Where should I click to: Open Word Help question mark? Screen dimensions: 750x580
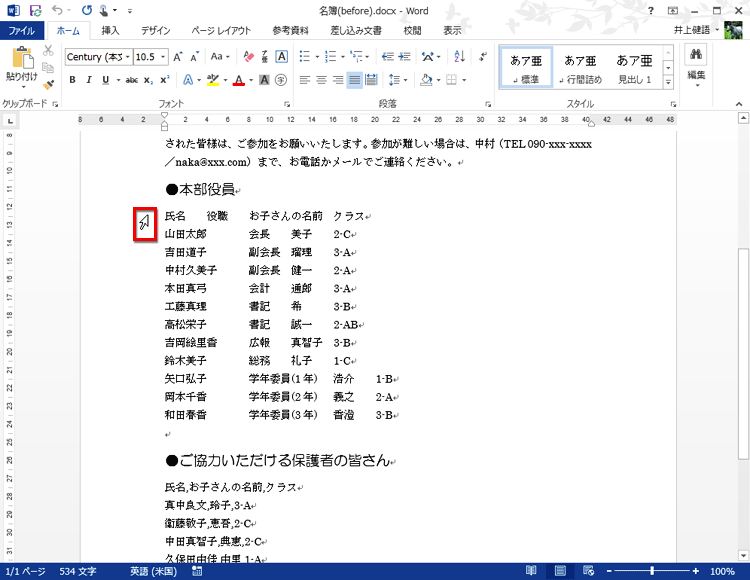pyautogui.click(x=651, y=11)
